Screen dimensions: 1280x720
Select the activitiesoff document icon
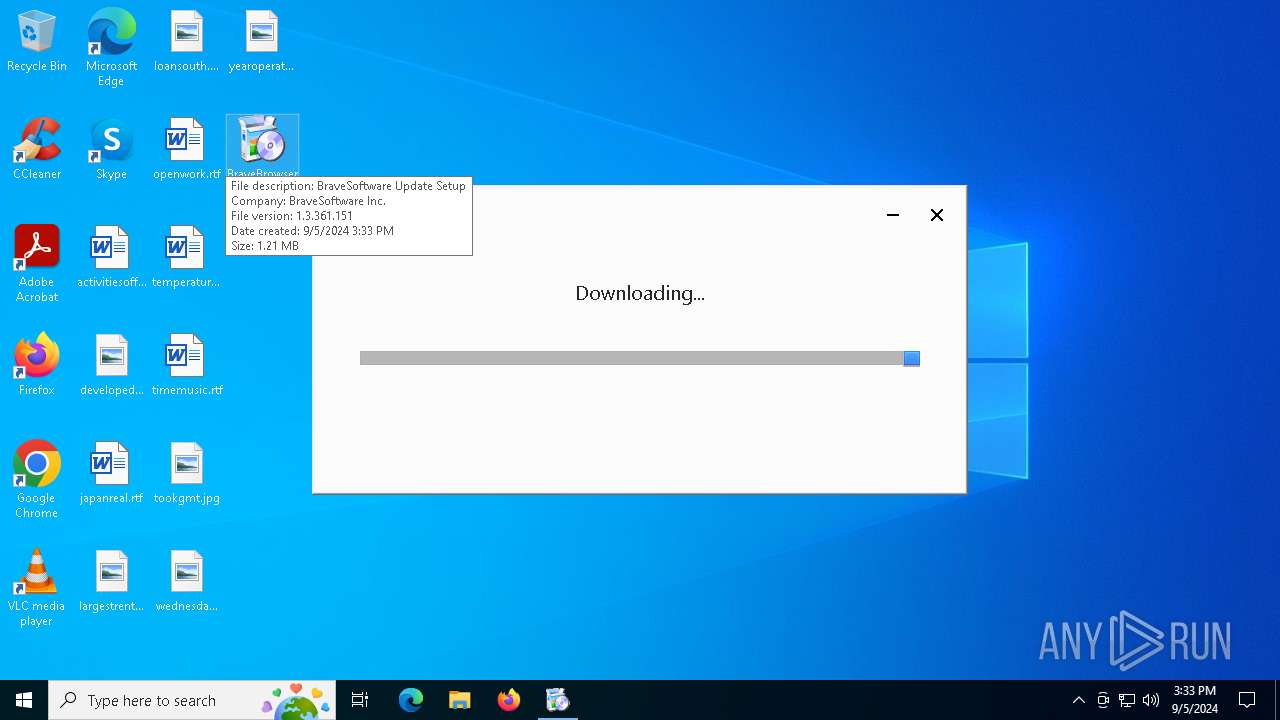(x=111, y=258)
